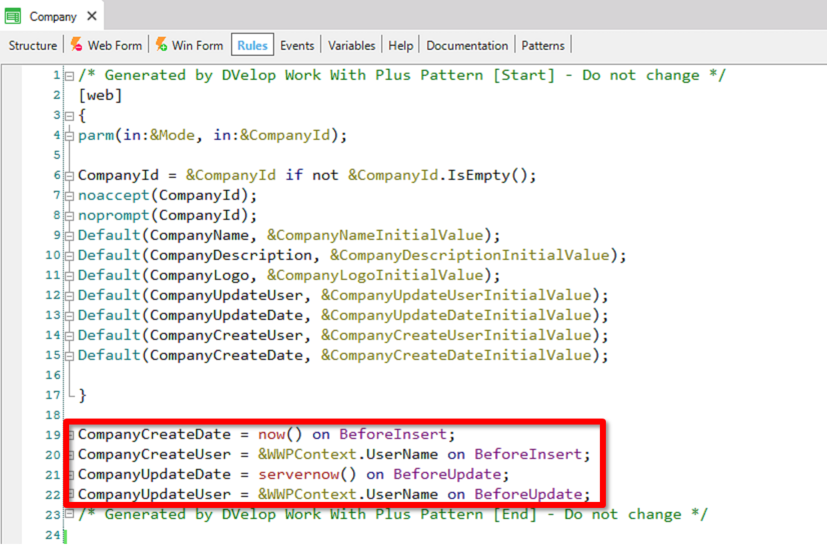Collapse the End comment fold at line 23
The width and height of the screenshot is (827, 545).
69,514
